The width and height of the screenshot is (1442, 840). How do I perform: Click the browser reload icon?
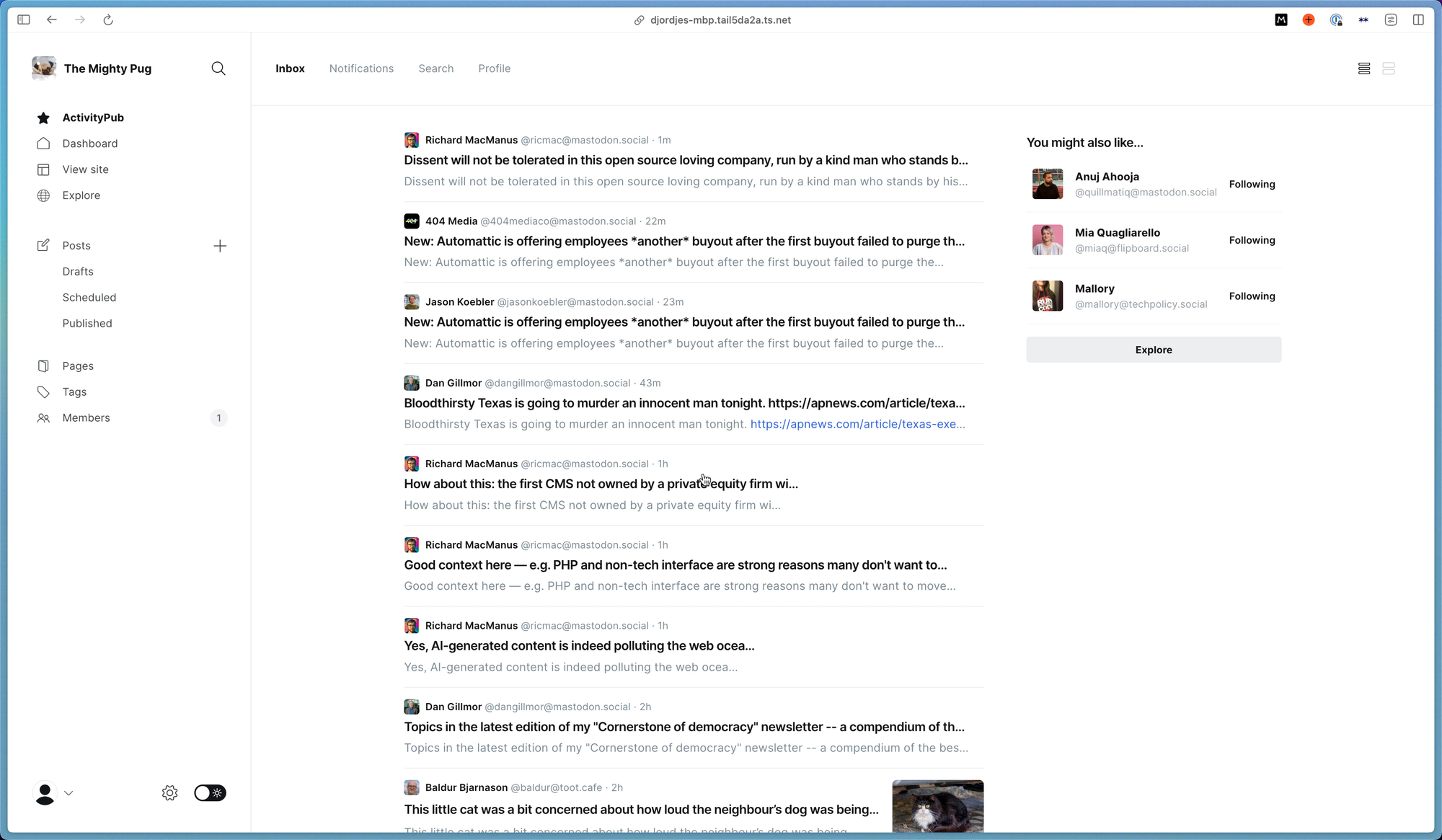tap(108, 20)
